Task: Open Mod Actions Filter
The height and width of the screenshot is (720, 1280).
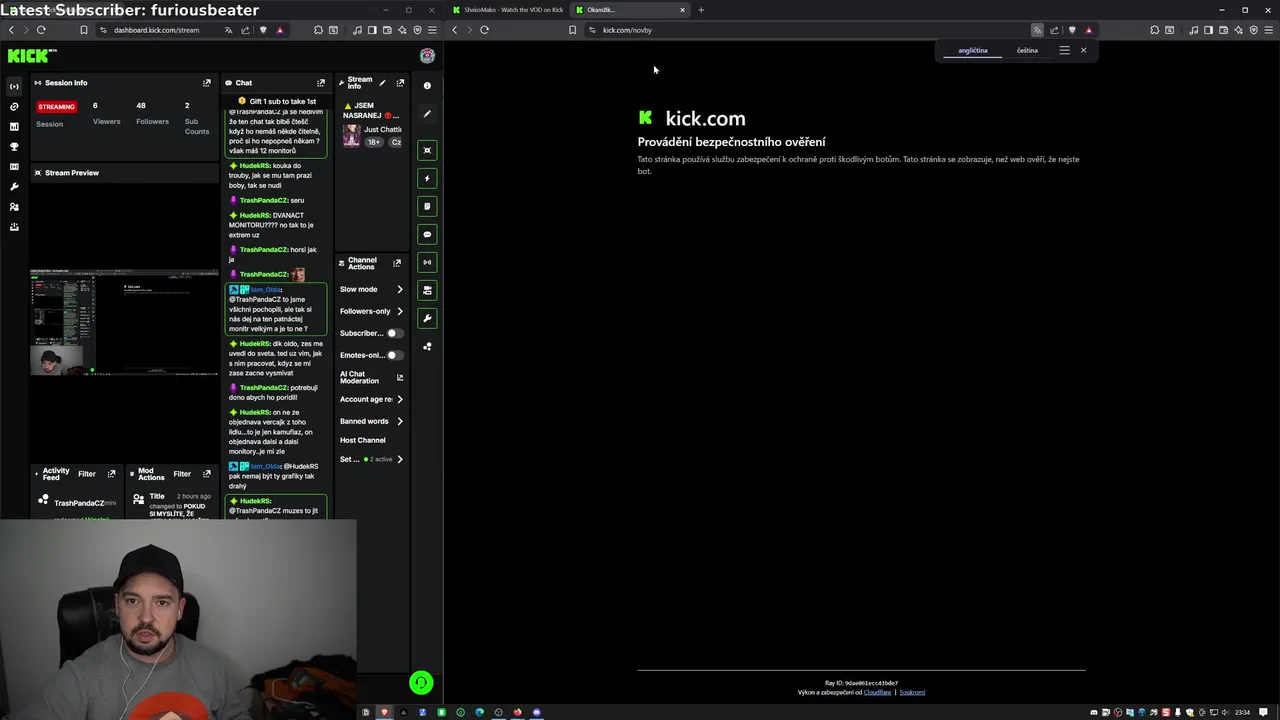Action: pyautogui.click(x=182, y=474)
